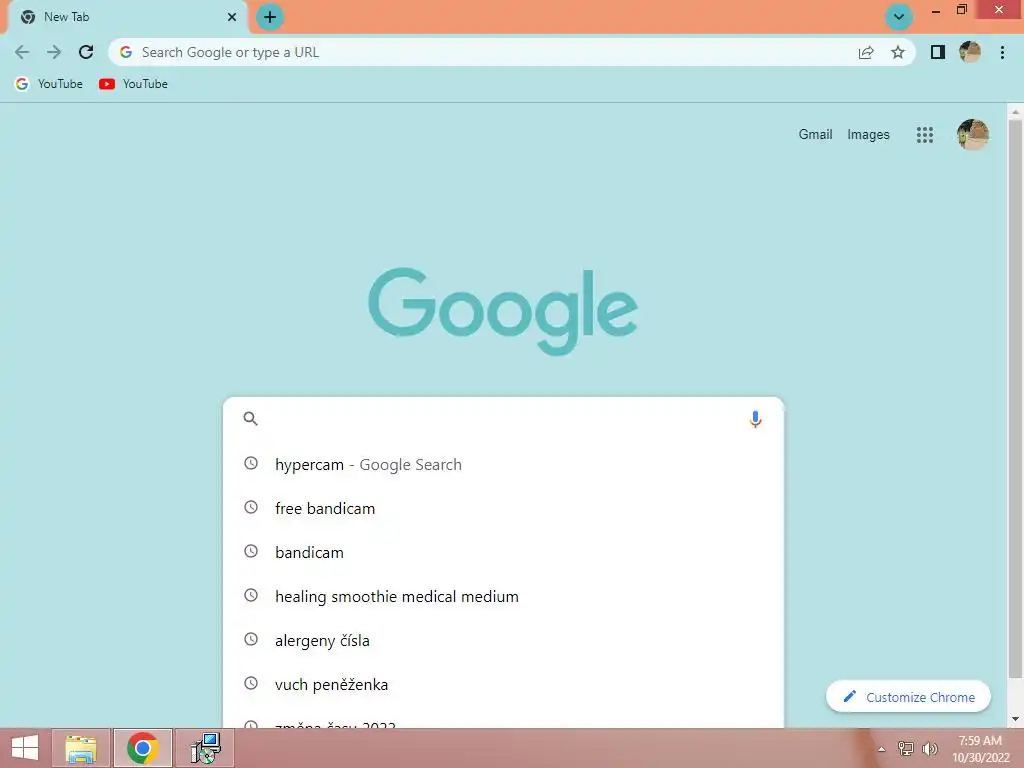The width and height of the screenshot is (1024, 768).
Task: Click the Google search input field
Action: [503, 419]
